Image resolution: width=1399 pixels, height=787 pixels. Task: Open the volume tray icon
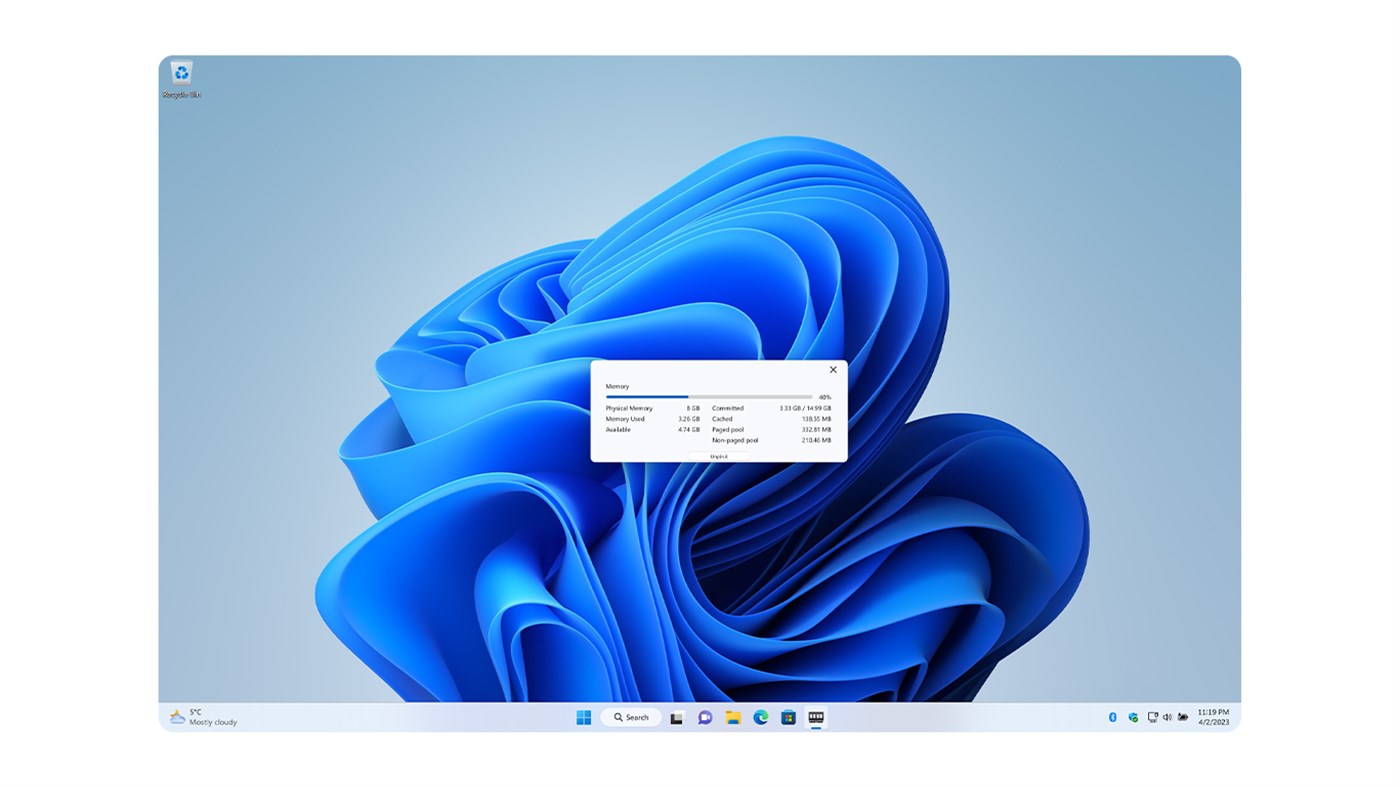tap(1167, 717)
